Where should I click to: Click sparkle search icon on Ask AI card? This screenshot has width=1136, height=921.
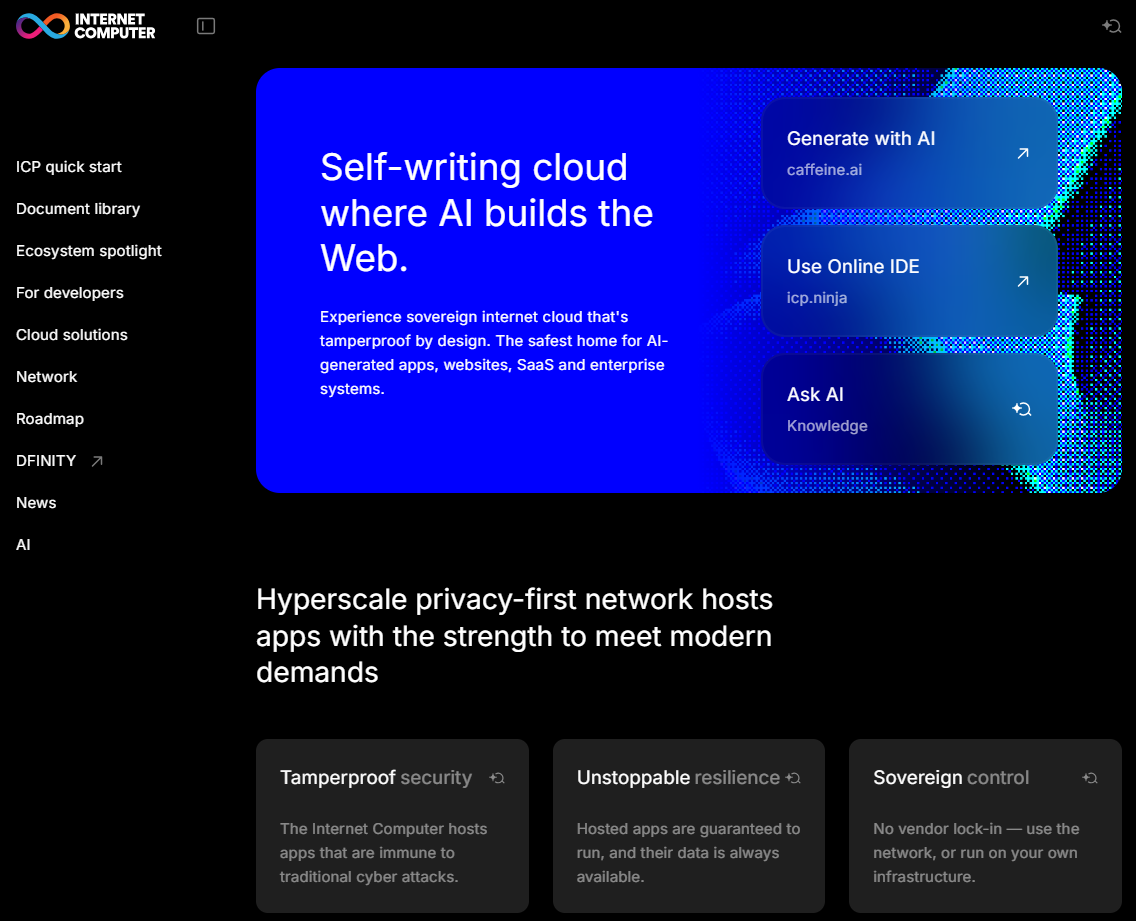[x=1021, y=409]
